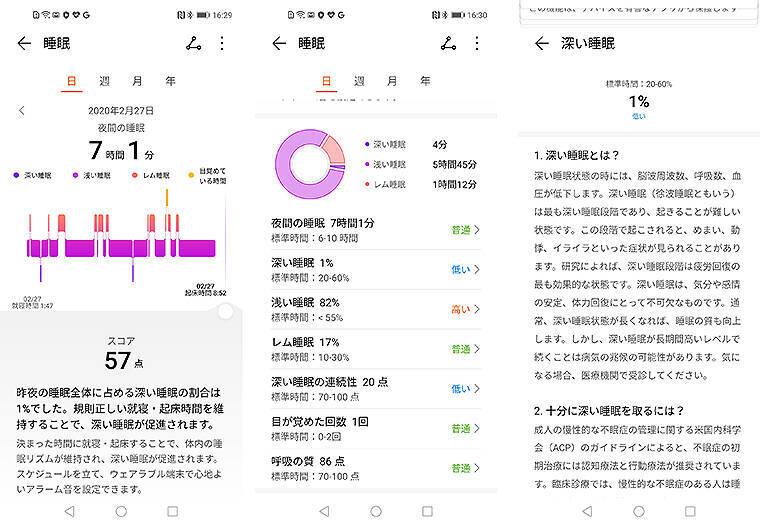The image size is (760, 525).
Task: Tap the red レム睡眠 legend dot in chart legend
Action: tap(135, 175)
